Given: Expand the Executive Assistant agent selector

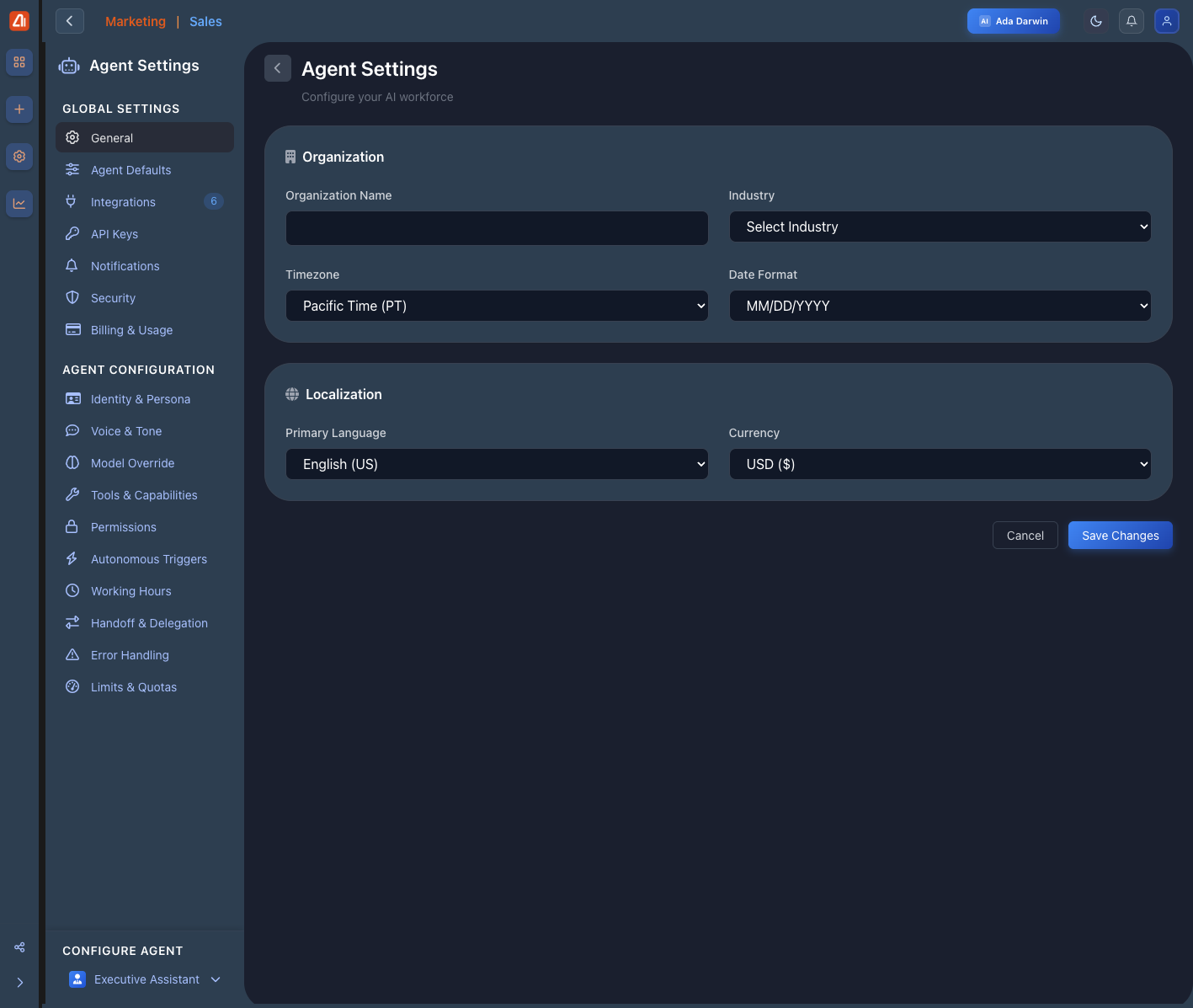Looking at the screenshot, I should click(x=145, y=979).
